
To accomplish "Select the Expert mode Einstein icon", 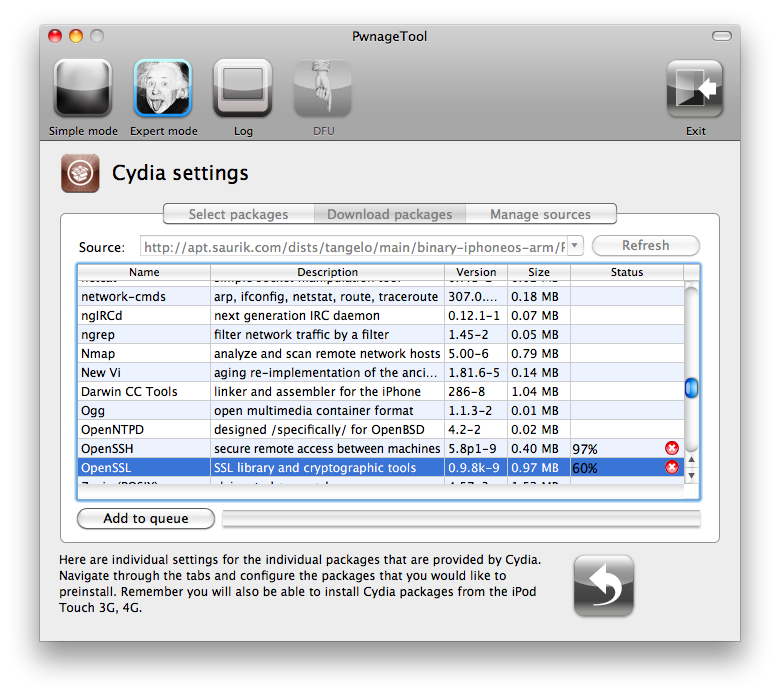I will [x=163, y=88].
